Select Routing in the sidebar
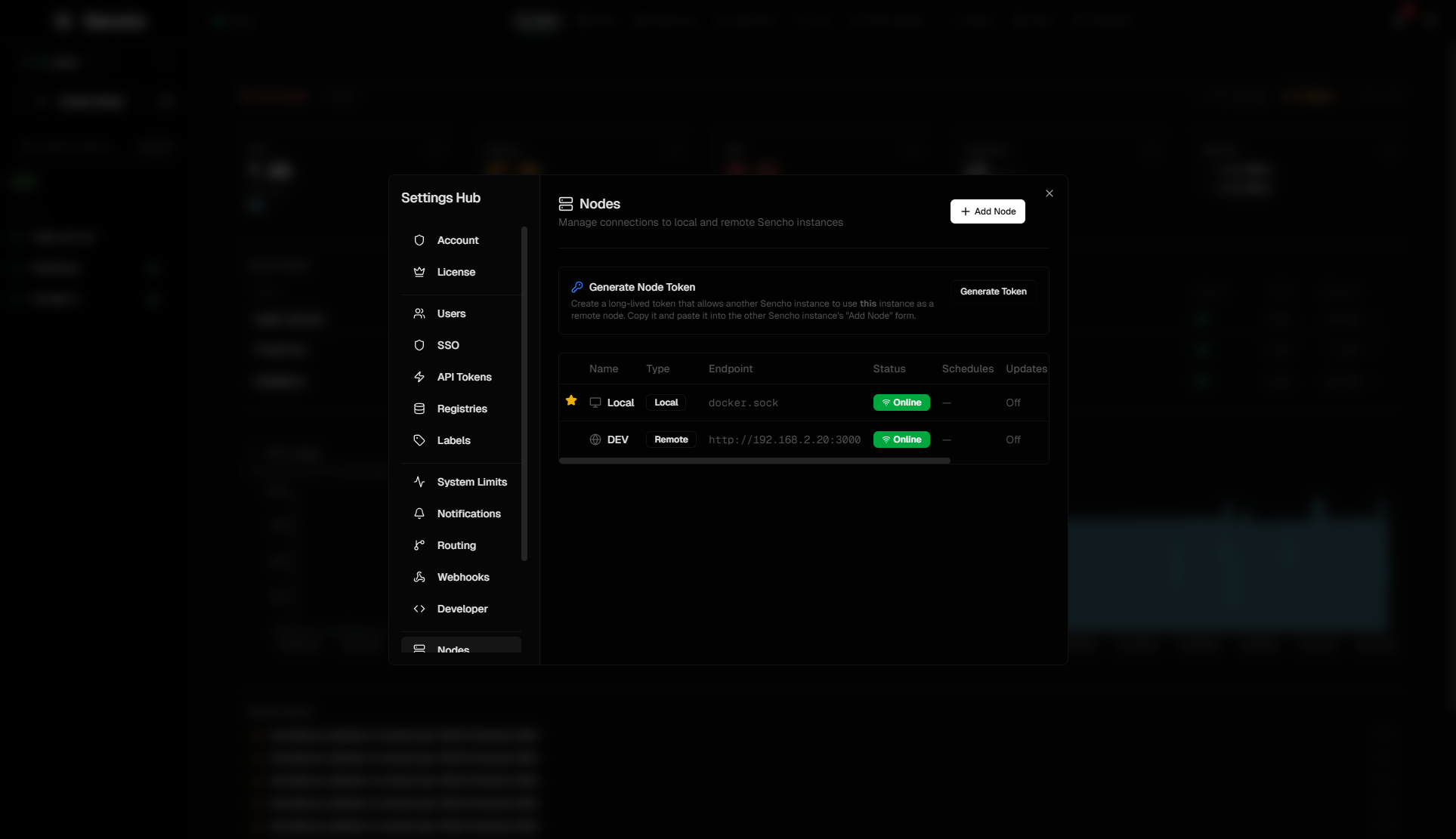 [x=461, y=545]
